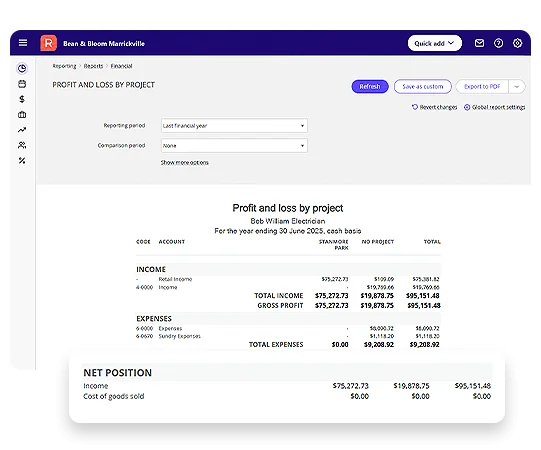
Task: Open the settings gear icon
Action: tap(517, 43)
